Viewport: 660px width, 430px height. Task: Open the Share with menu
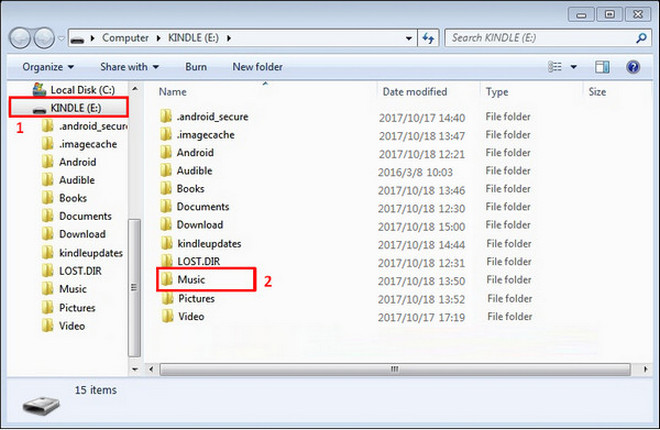(x=129, y=67)
